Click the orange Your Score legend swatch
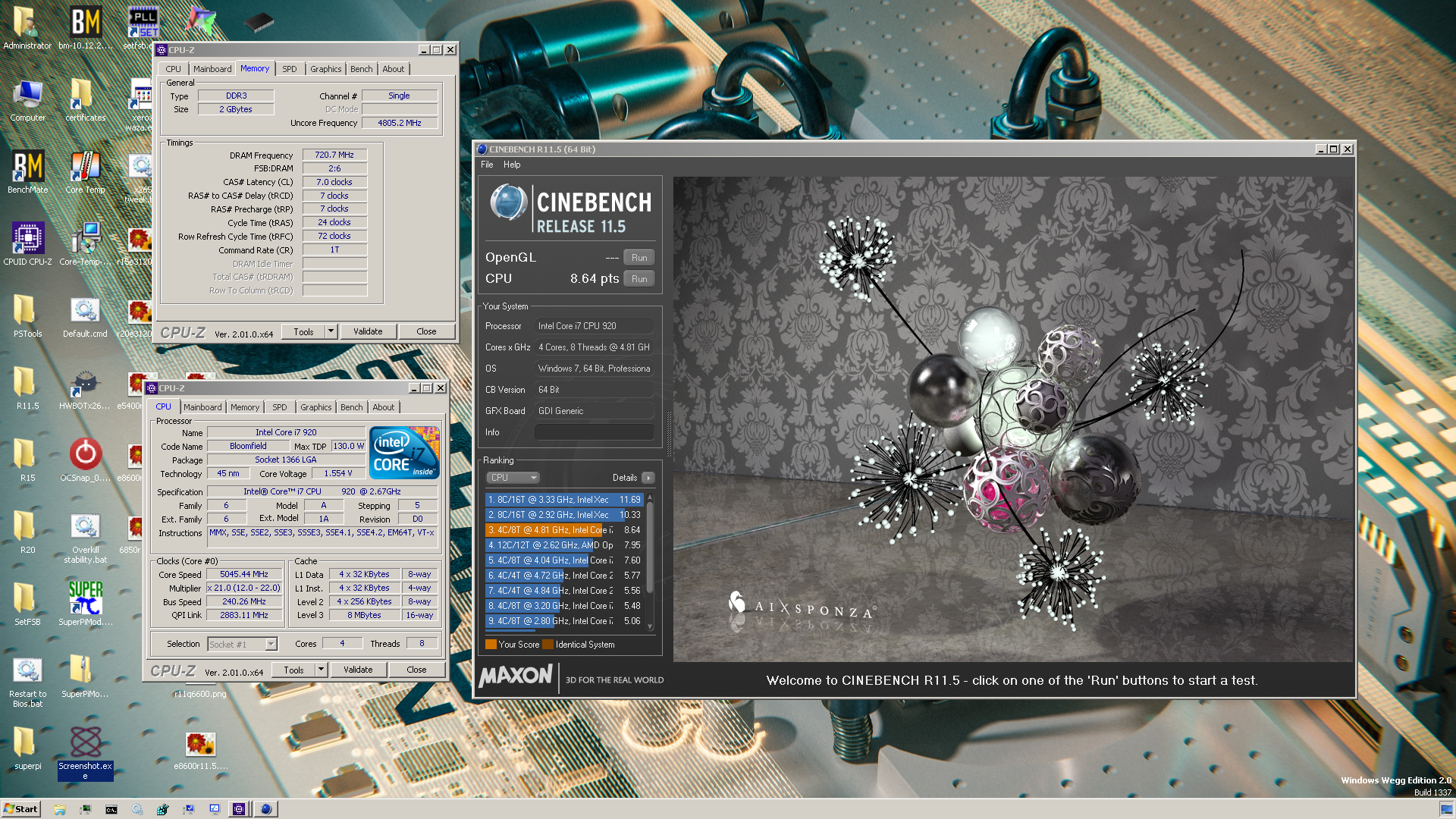This screenshot has width=1456, height=819. pos(491,645)
